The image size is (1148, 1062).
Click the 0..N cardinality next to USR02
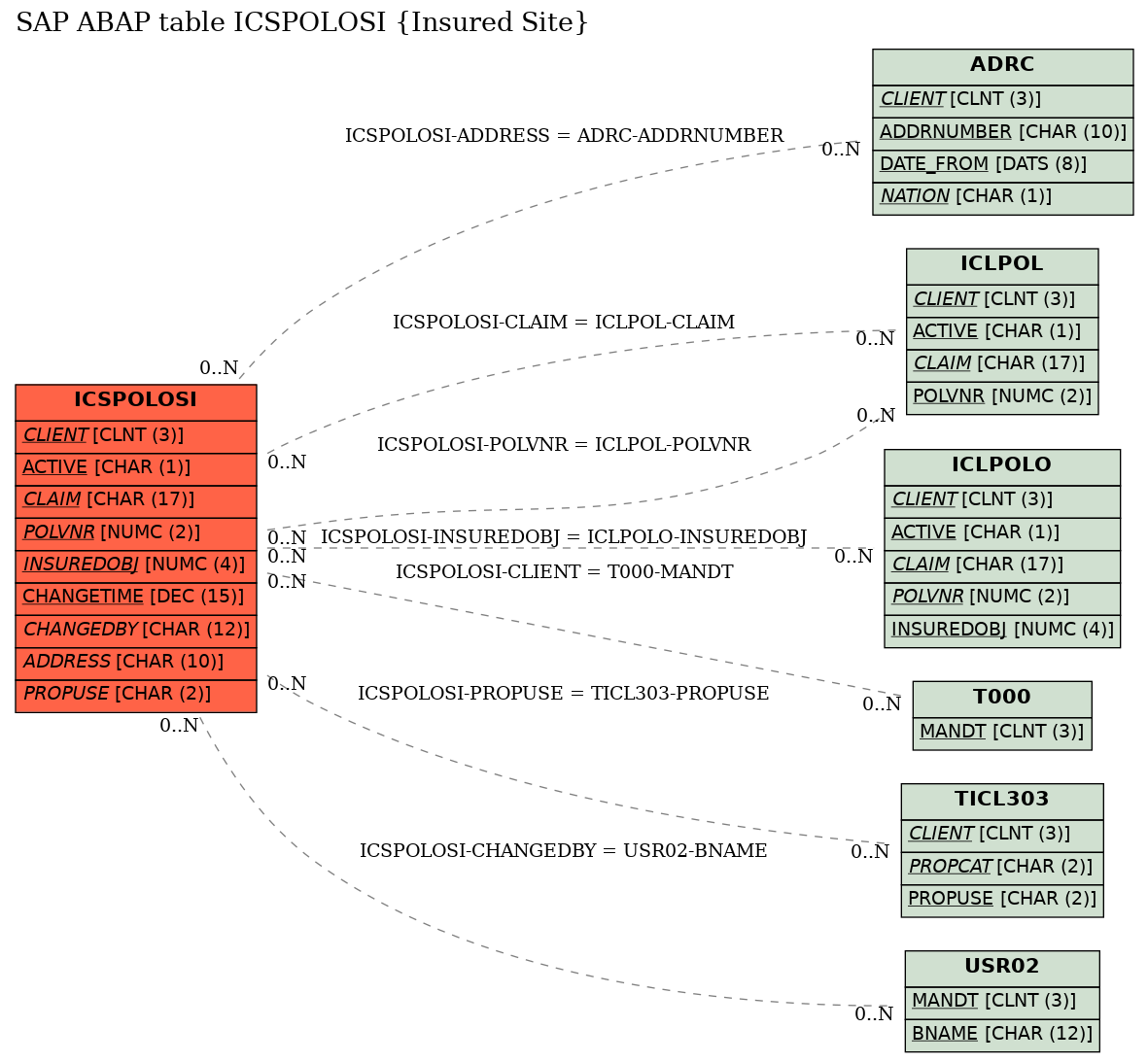point(874,1014)
